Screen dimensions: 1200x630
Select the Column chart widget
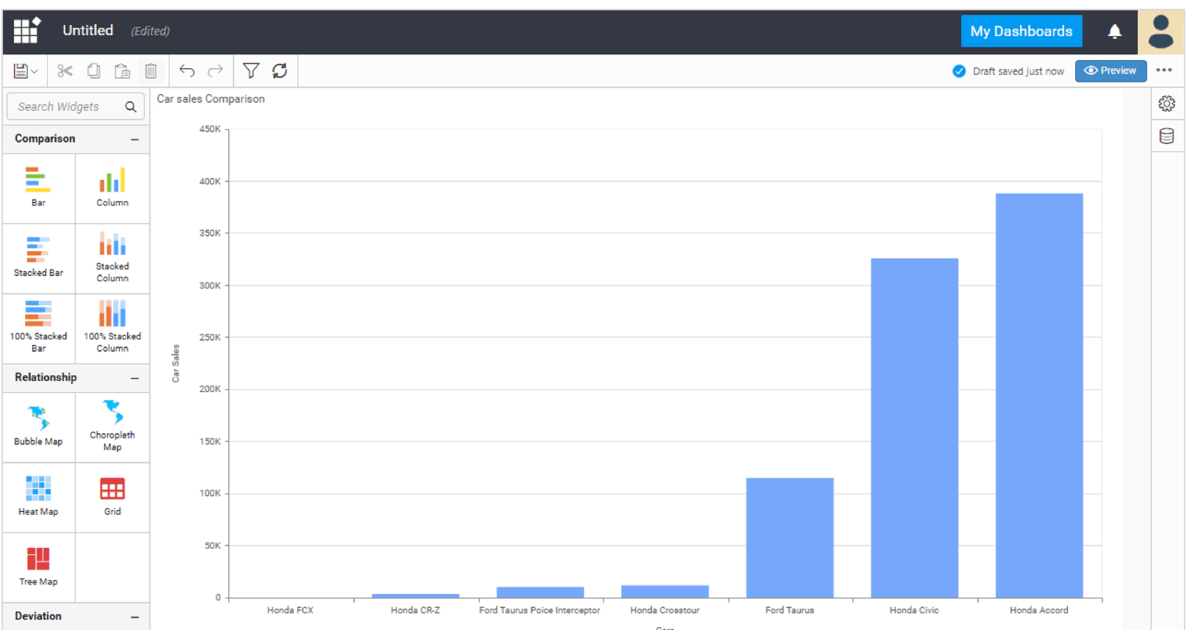(x=112, y=187)
